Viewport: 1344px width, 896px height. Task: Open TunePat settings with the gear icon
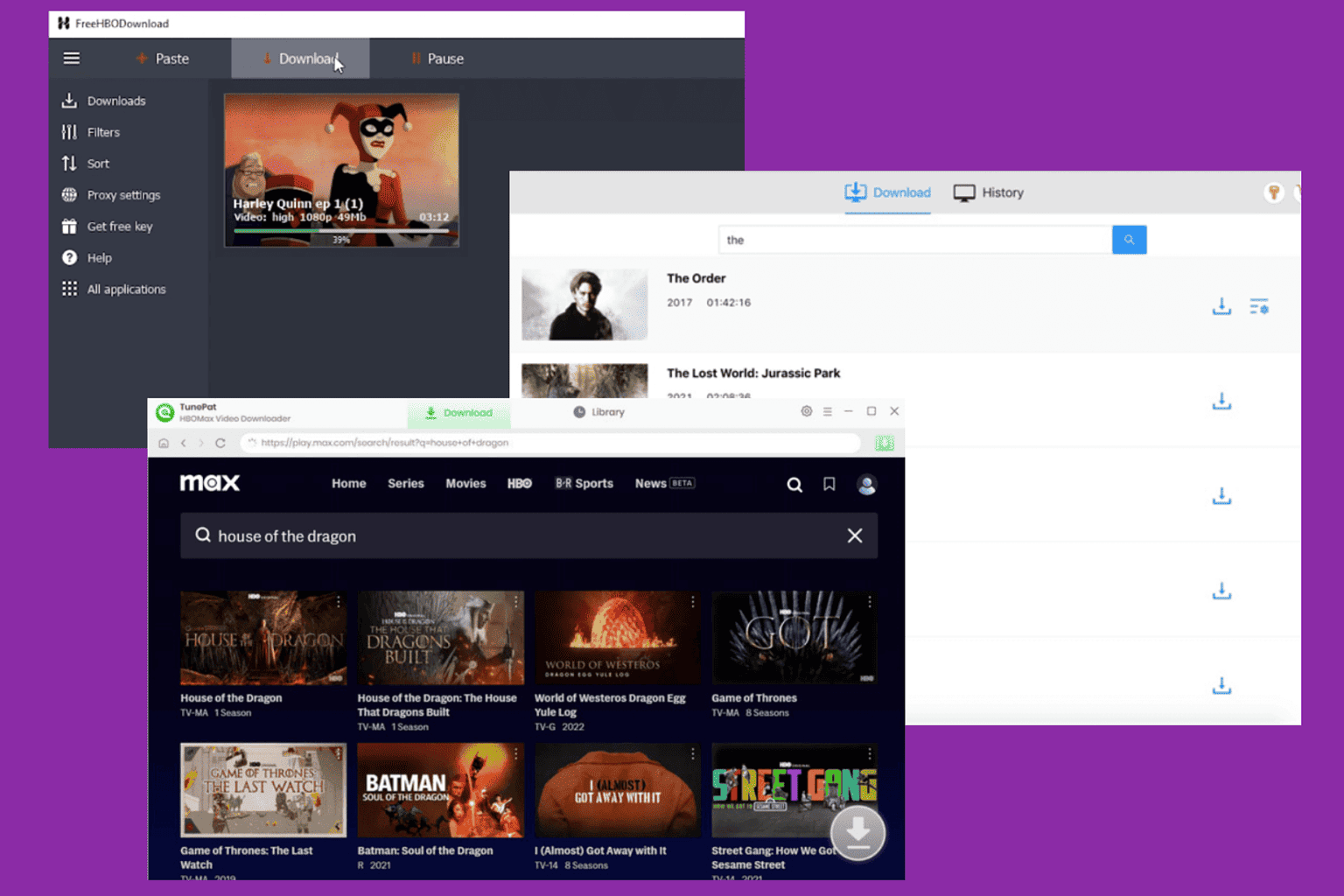(x=807, y=411)
